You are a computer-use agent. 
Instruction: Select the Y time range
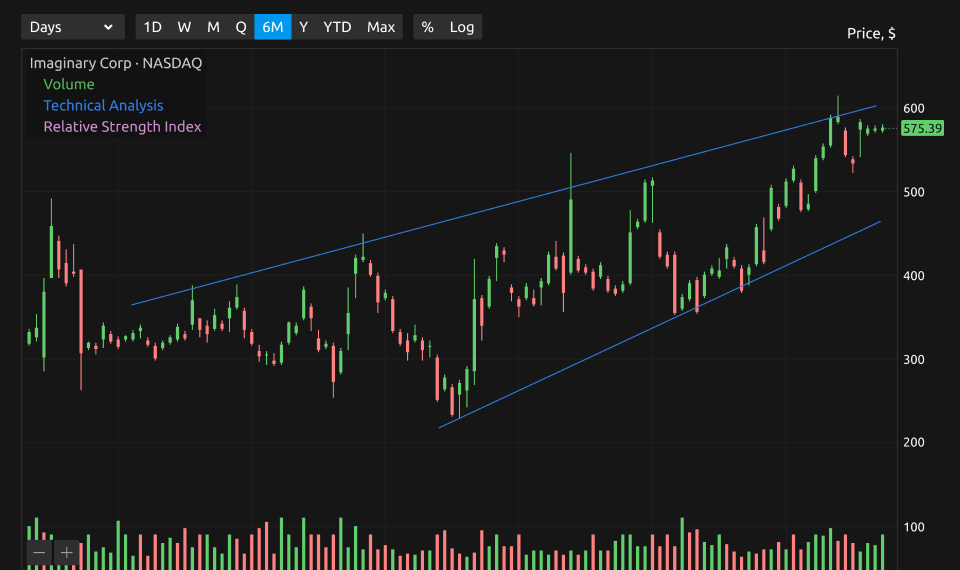coord(303,27)
